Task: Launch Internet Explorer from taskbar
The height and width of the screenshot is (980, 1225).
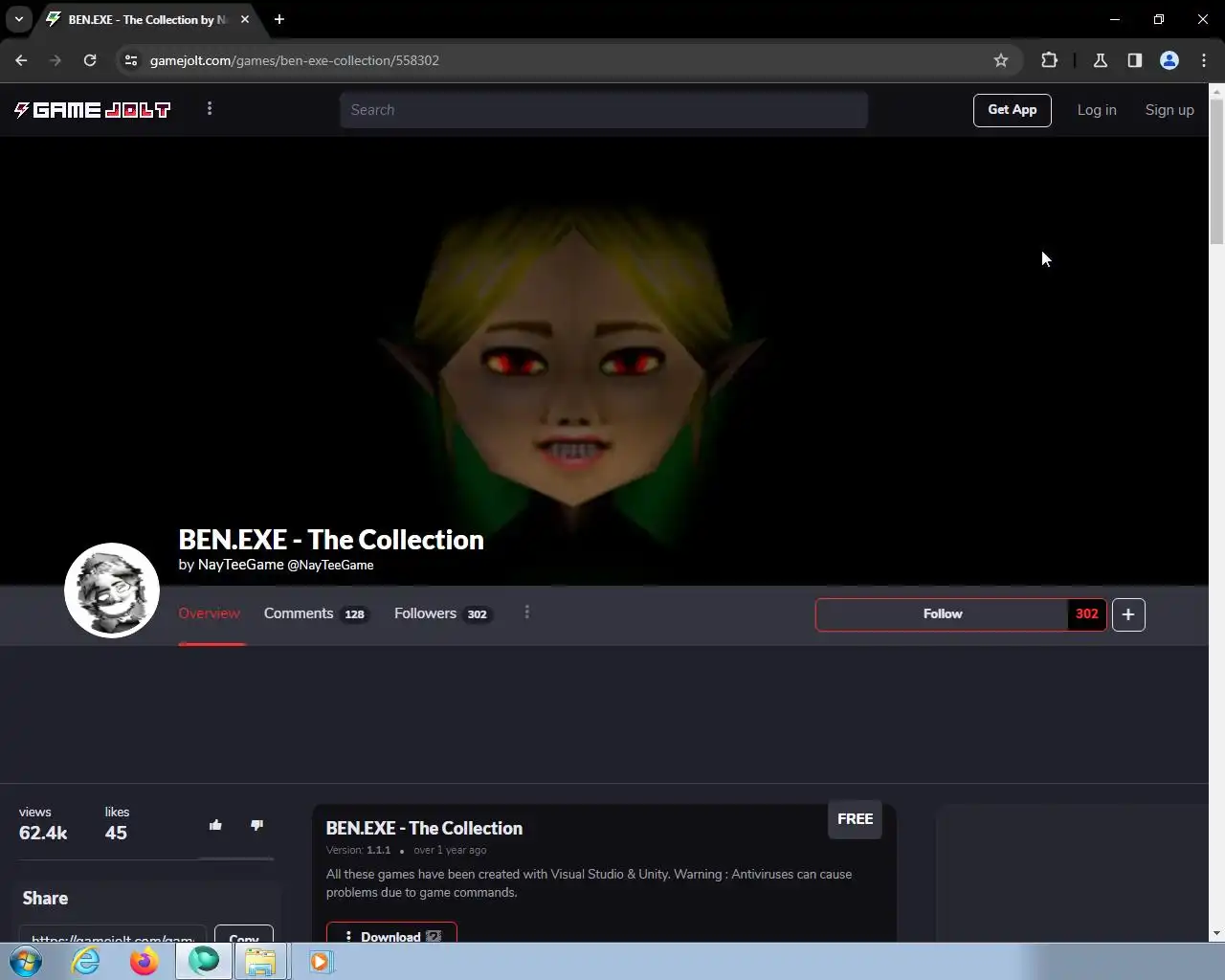Action: 86,961
